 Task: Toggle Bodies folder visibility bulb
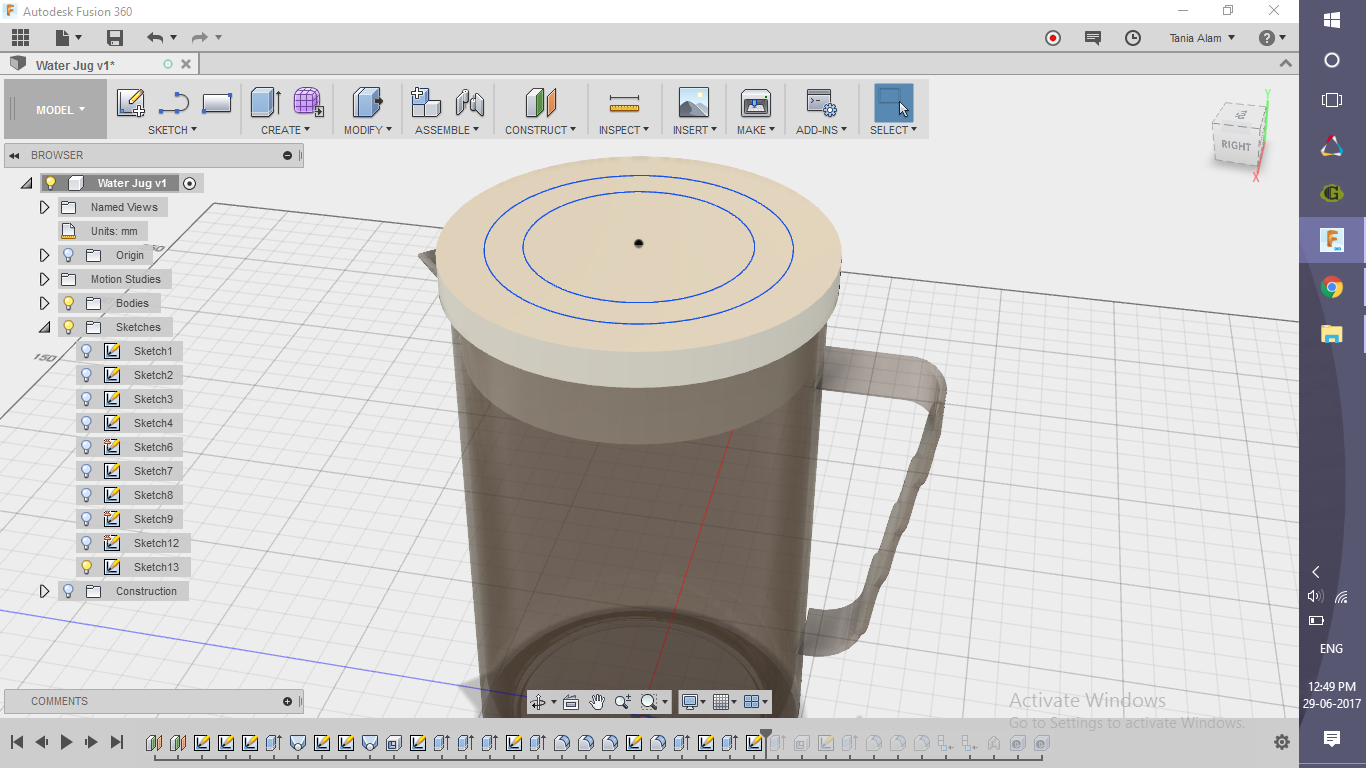69,303
